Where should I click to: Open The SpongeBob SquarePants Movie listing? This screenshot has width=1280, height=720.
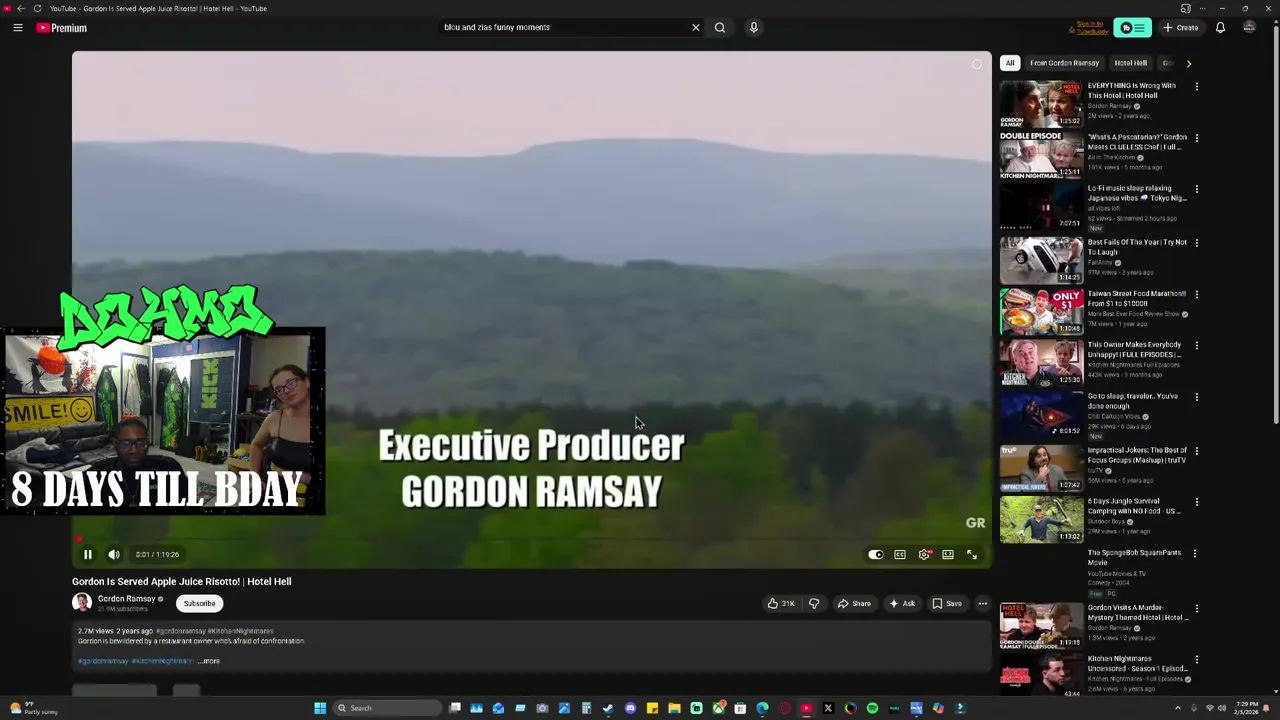click(1134, 557)
